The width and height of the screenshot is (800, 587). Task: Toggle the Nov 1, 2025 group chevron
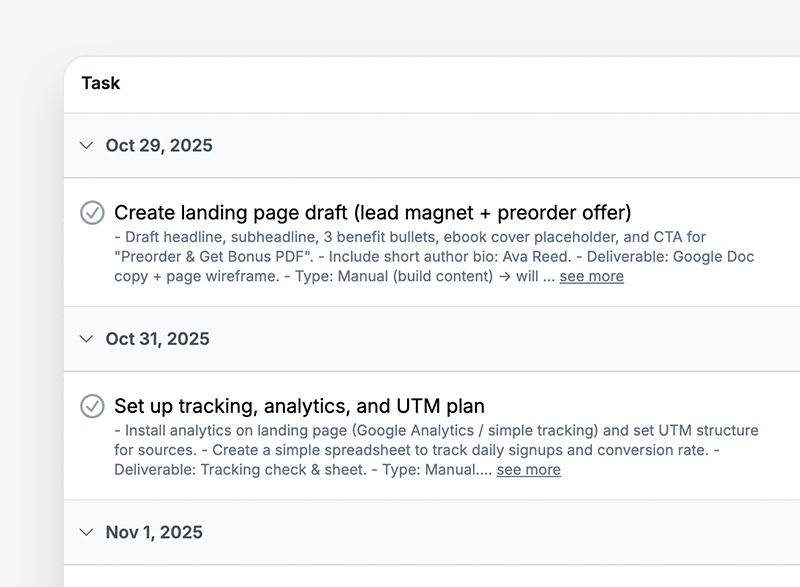point(86,532)
